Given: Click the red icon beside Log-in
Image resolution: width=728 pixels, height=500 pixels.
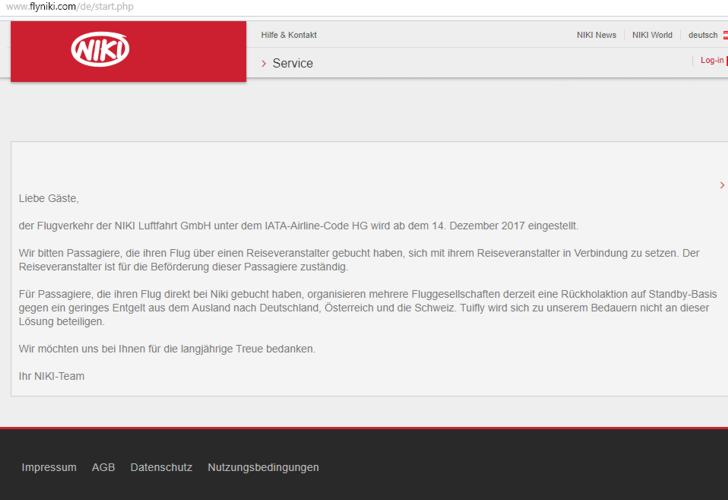Looking at the screenshot, I should click(x=727, y=61).
